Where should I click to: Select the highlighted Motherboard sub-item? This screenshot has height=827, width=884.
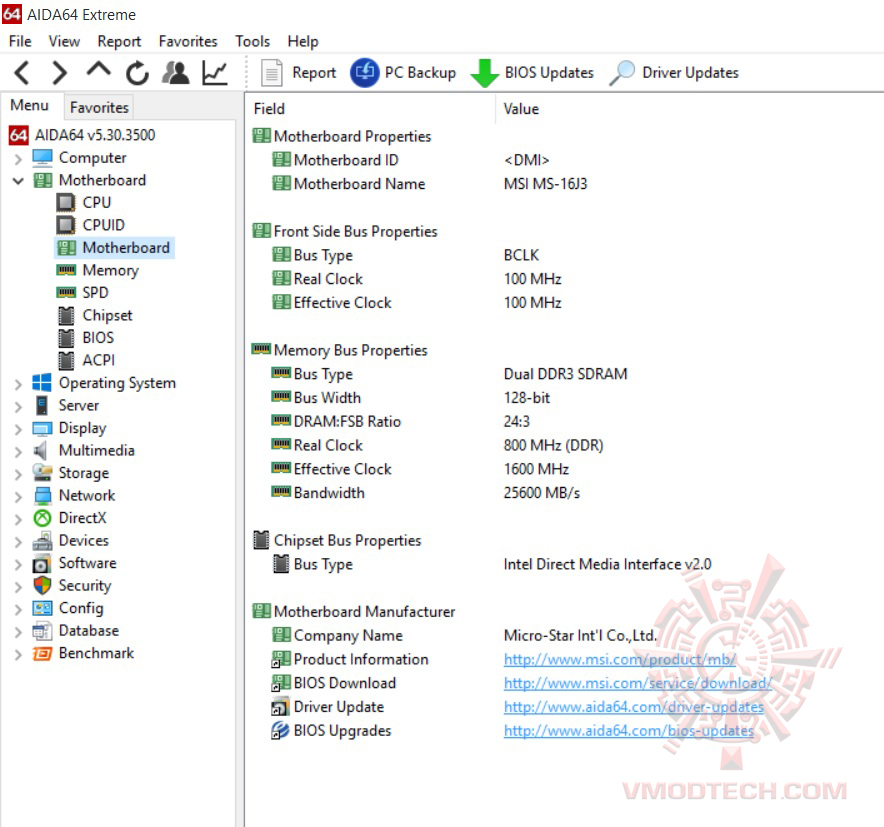pos(114,247)
